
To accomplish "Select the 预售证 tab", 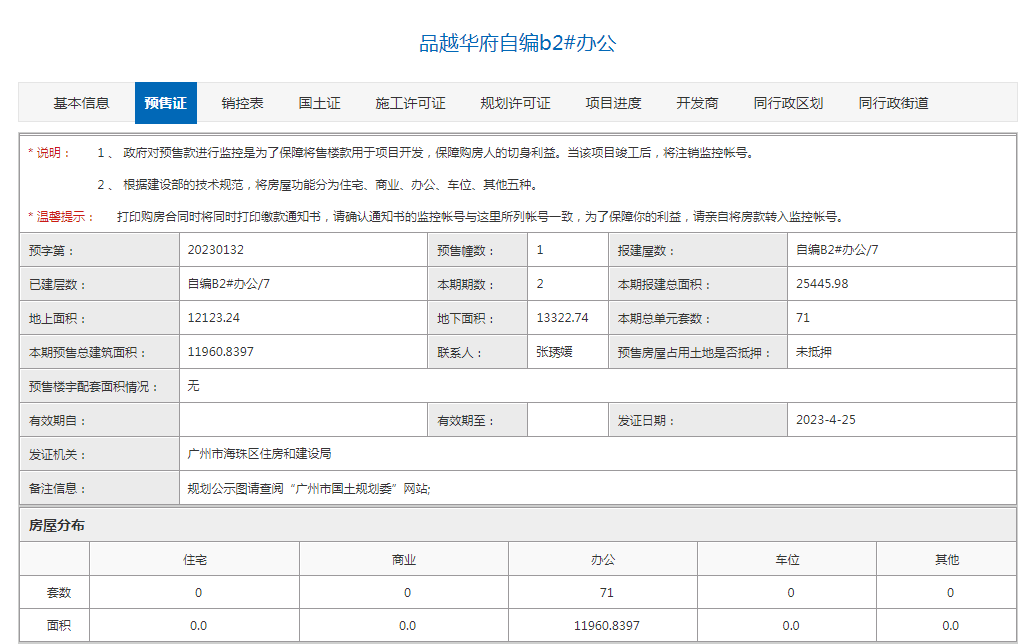I will coord(166,102).
